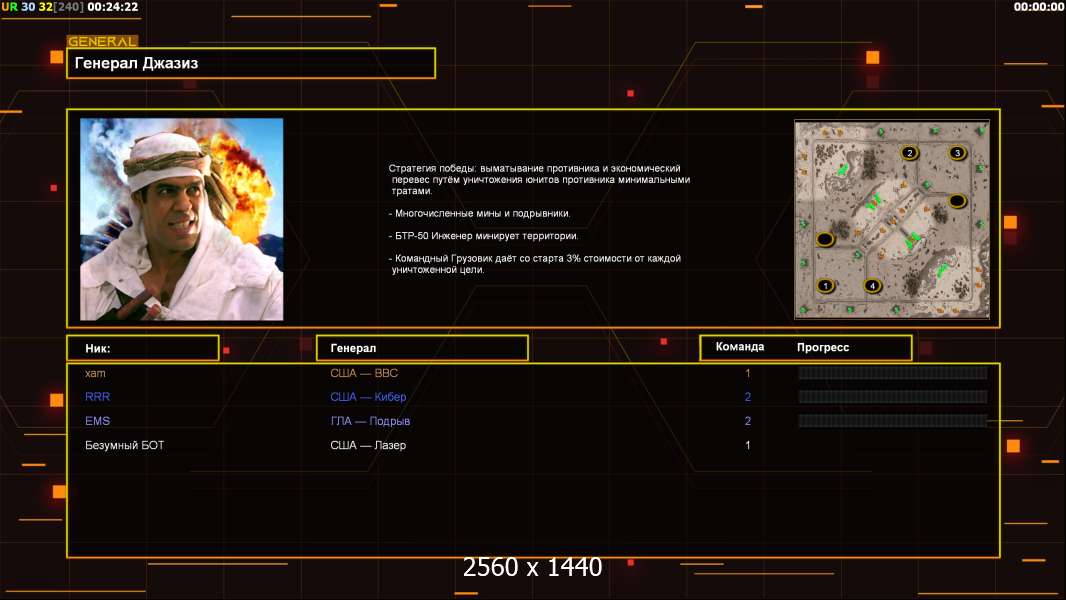Select the empty start slot above marker 1

click(824, 239)
